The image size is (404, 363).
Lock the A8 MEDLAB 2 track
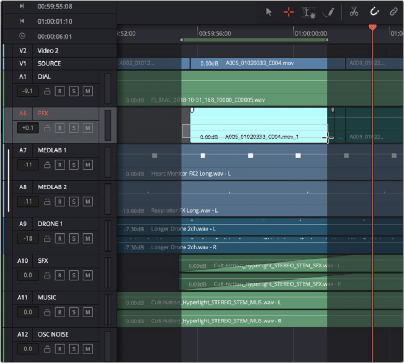pos(47,202)
